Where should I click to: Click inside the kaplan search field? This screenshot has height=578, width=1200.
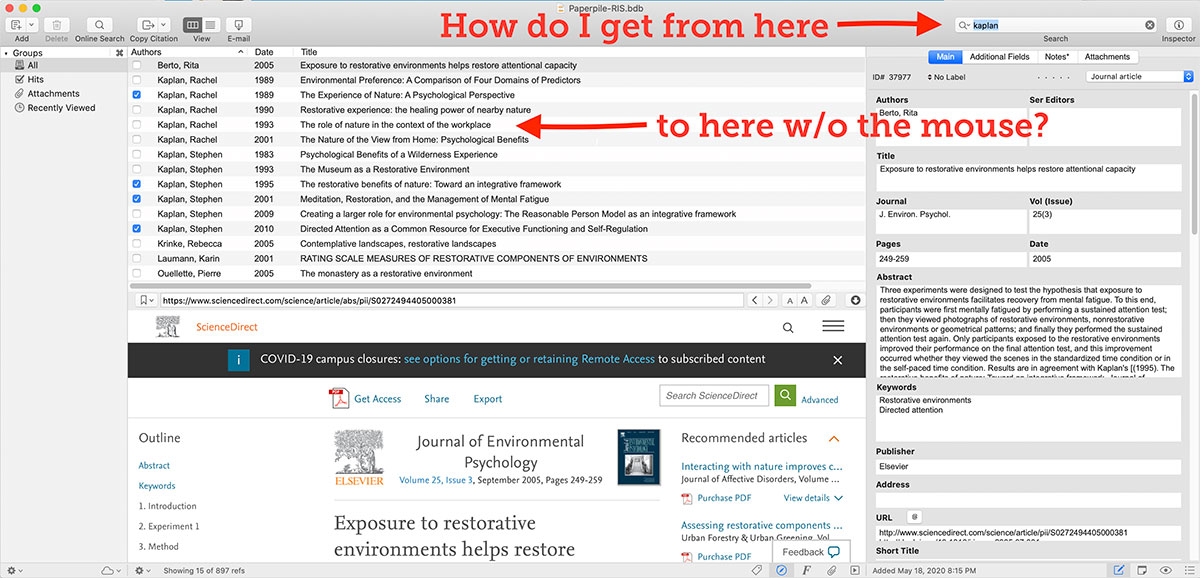[x=1057, y=25]
